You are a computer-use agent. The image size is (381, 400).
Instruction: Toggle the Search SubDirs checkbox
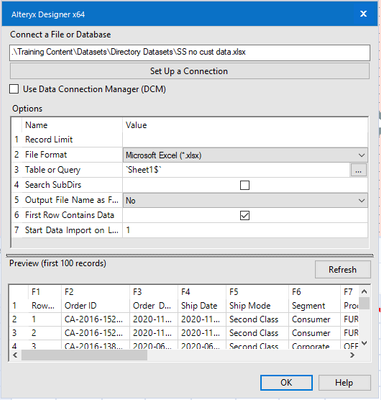(245, 185)
